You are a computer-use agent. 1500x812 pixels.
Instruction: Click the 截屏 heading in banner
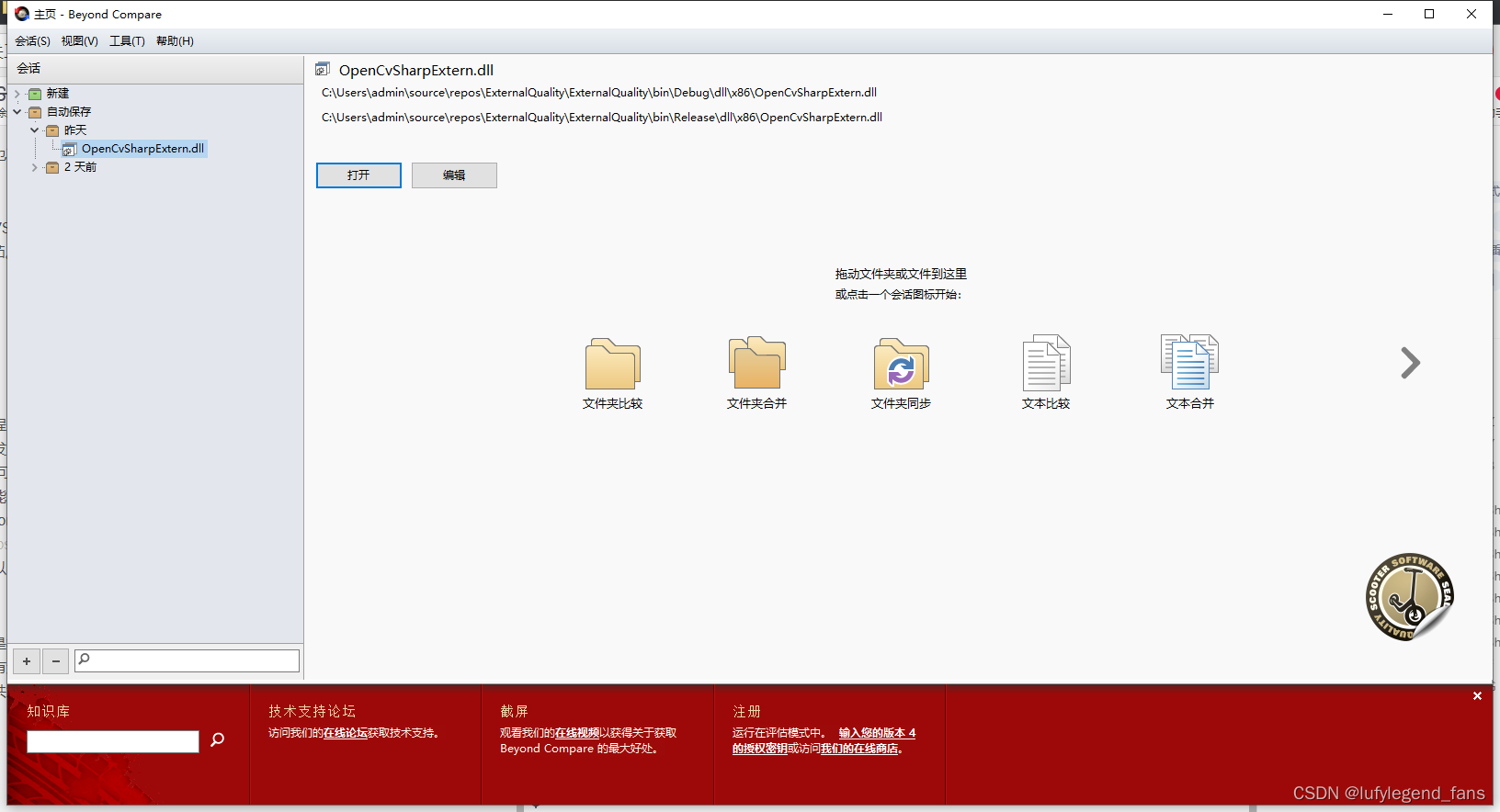point(514,711)
